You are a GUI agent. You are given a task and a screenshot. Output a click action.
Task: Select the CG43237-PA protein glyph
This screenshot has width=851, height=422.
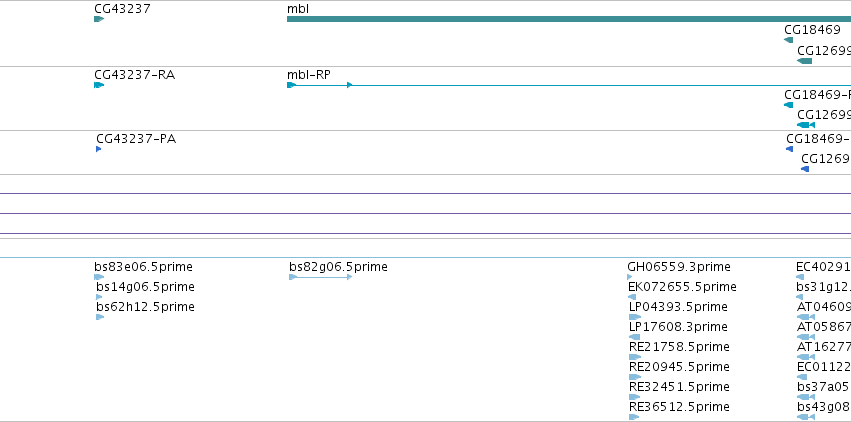pos(98,149)
